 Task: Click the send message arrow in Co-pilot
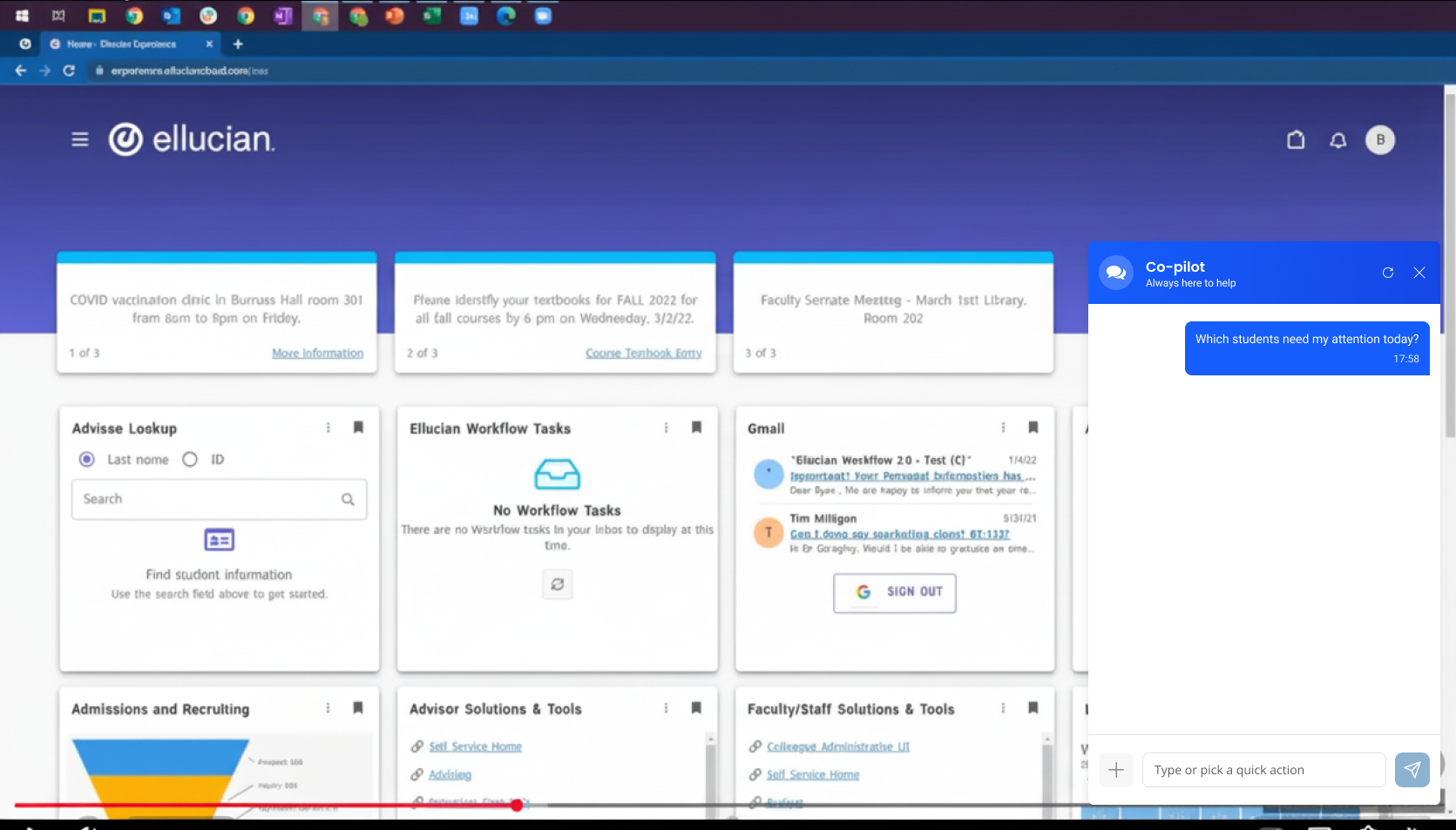1412,770
